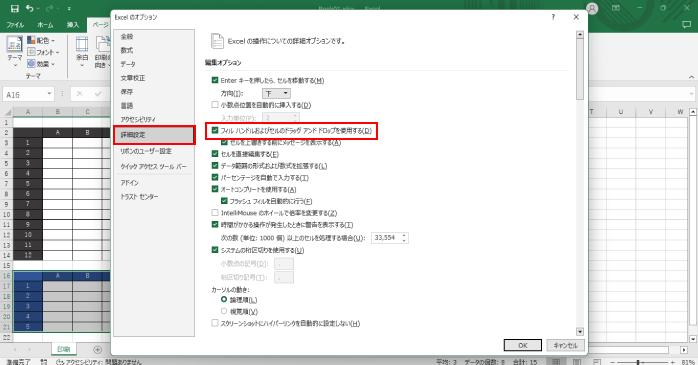The width and height of the screenshot is (698, 365).
Task: Toggle データ範囲の形式および数式を拡張する checkbox
Action: [215, 166]
